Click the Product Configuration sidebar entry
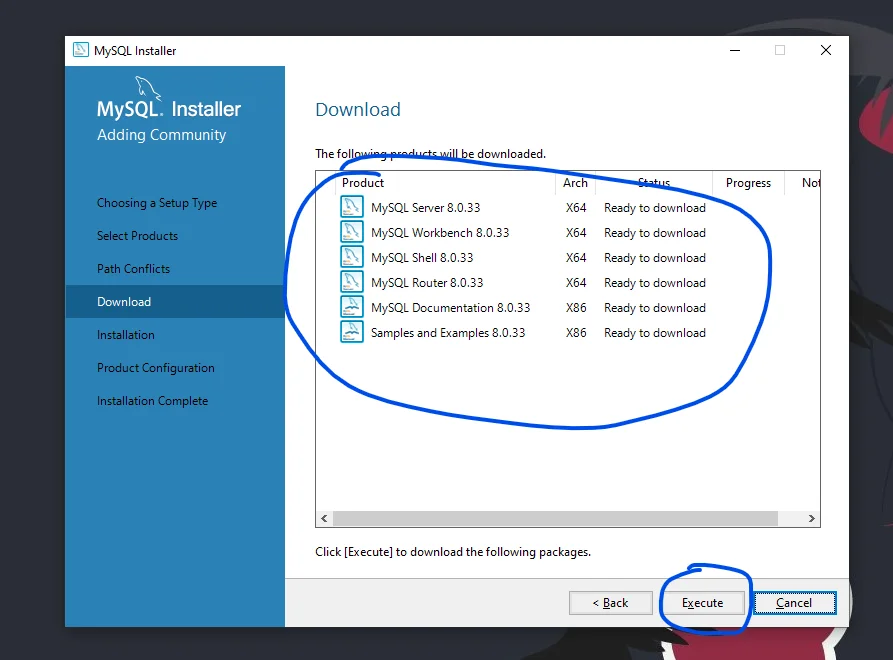The image size is (893, 660). (155, 367)
